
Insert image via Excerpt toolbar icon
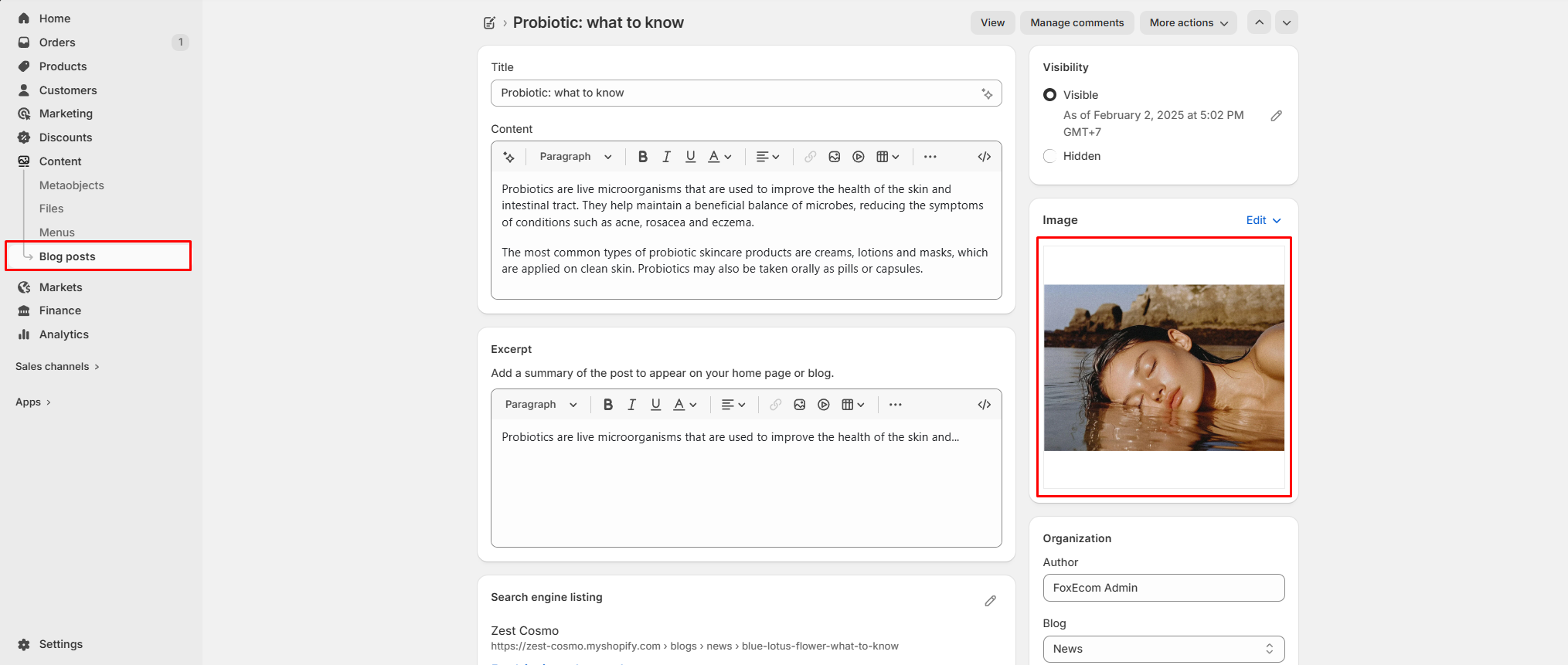799,405
